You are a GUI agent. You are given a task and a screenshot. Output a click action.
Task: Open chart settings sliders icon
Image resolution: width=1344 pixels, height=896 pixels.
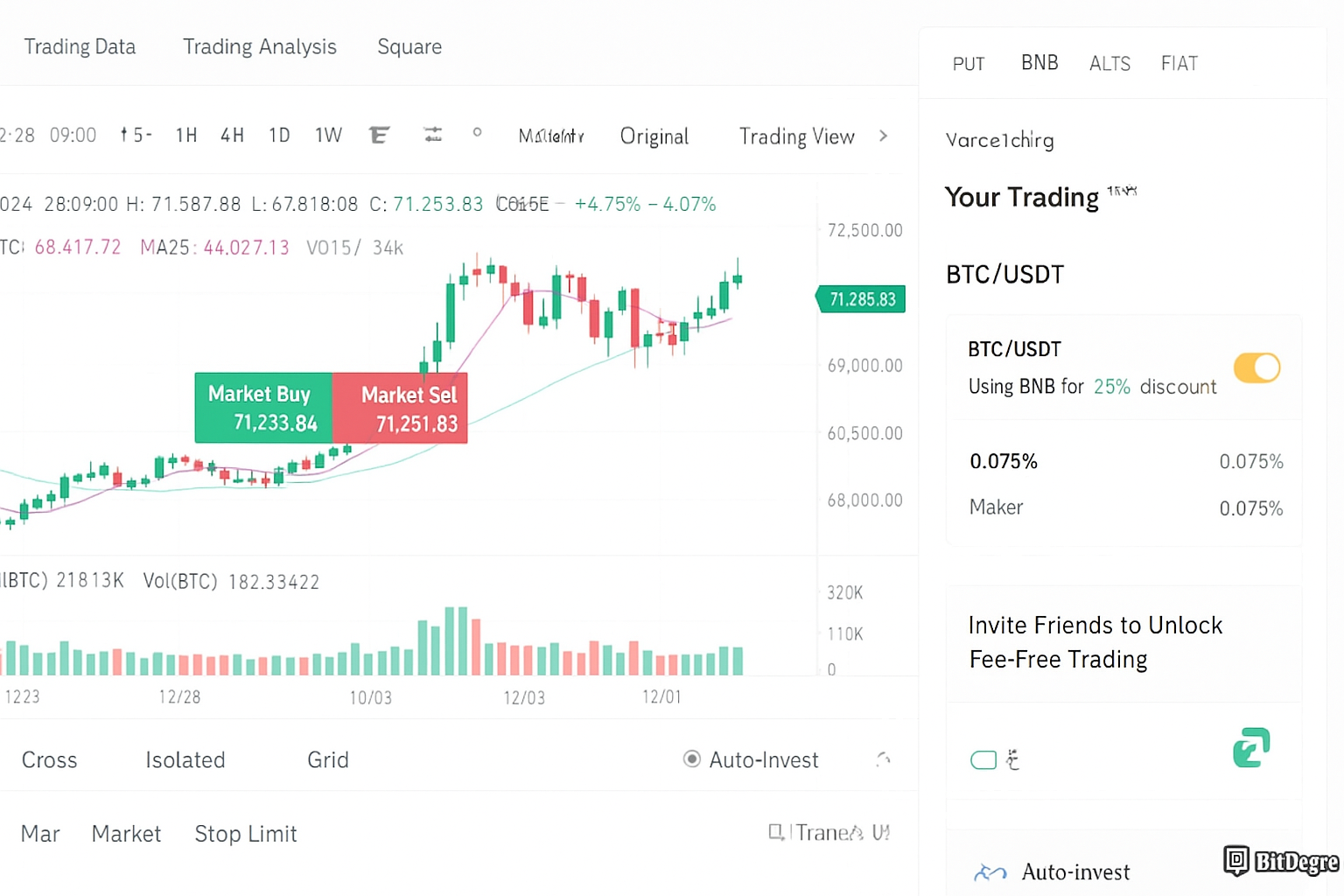click(432, 135)
